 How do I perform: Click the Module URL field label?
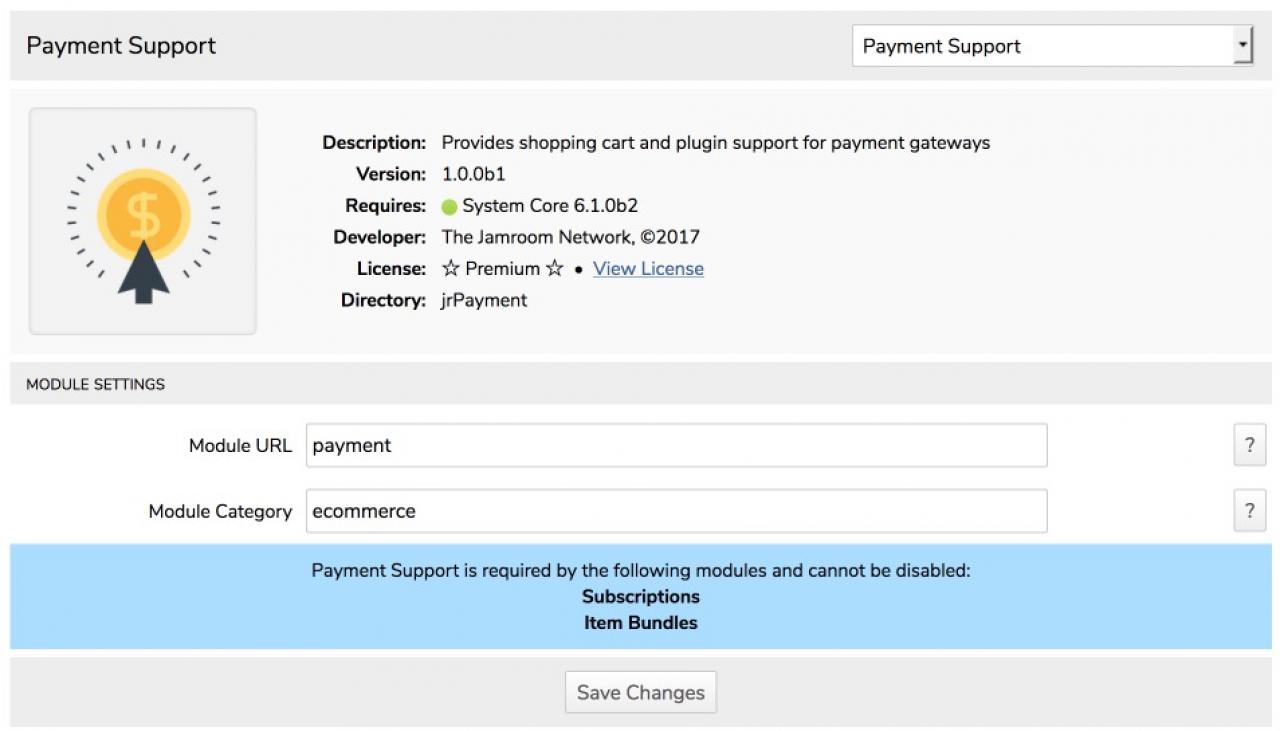[x=240, y=446]
